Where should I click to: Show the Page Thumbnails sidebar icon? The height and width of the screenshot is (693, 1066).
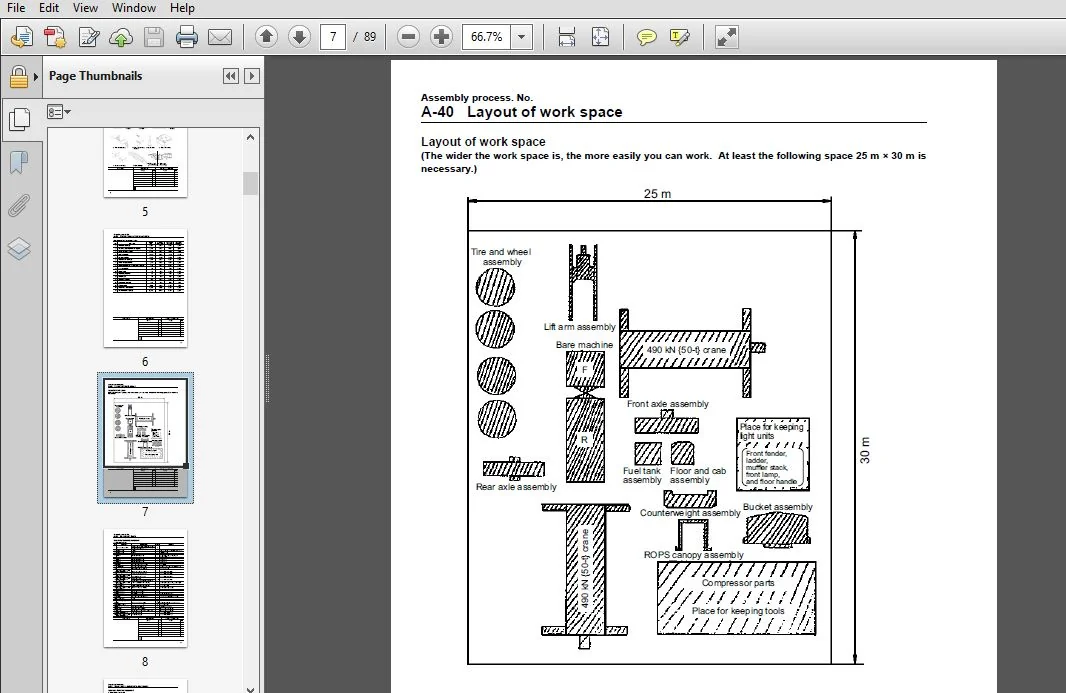(x=19, y=120)
